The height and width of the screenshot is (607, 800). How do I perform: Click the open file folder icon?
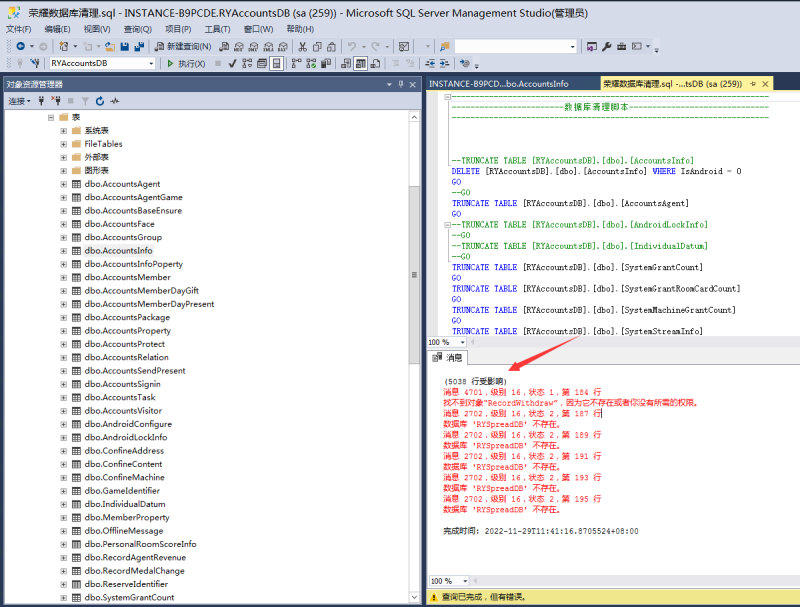(110, 46)
